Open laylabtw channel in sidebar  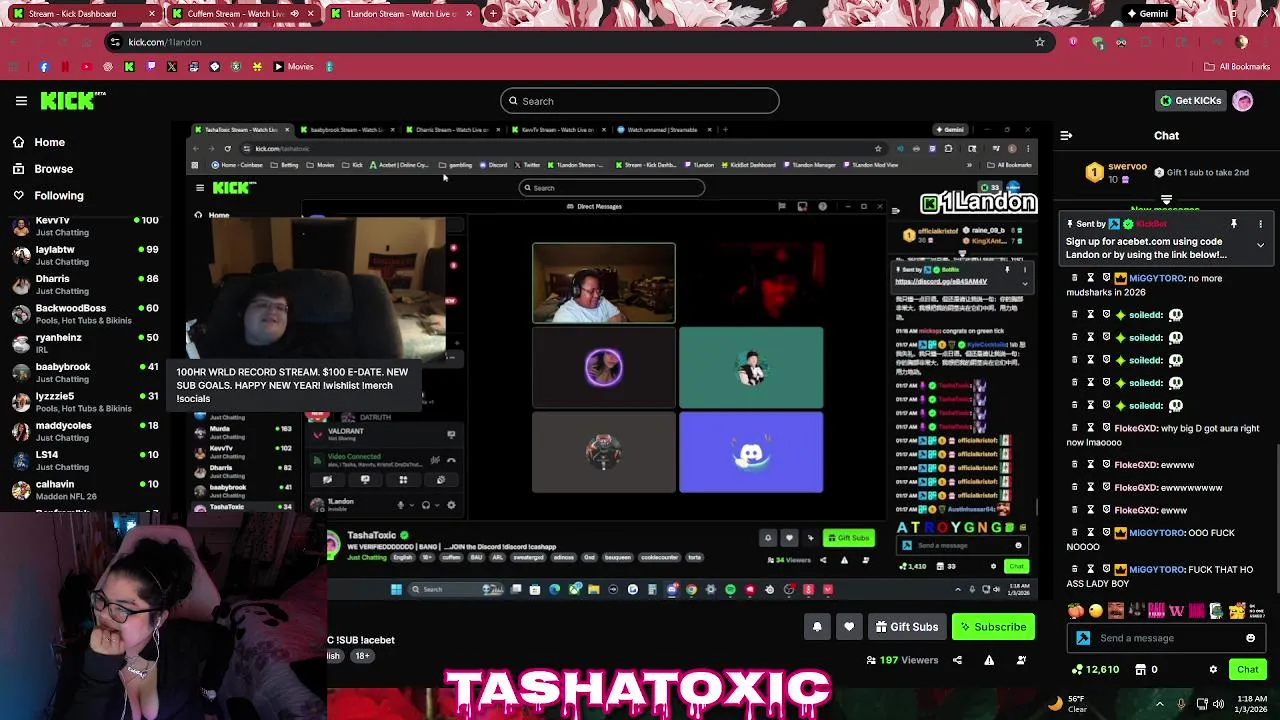[x=85, y=255]
